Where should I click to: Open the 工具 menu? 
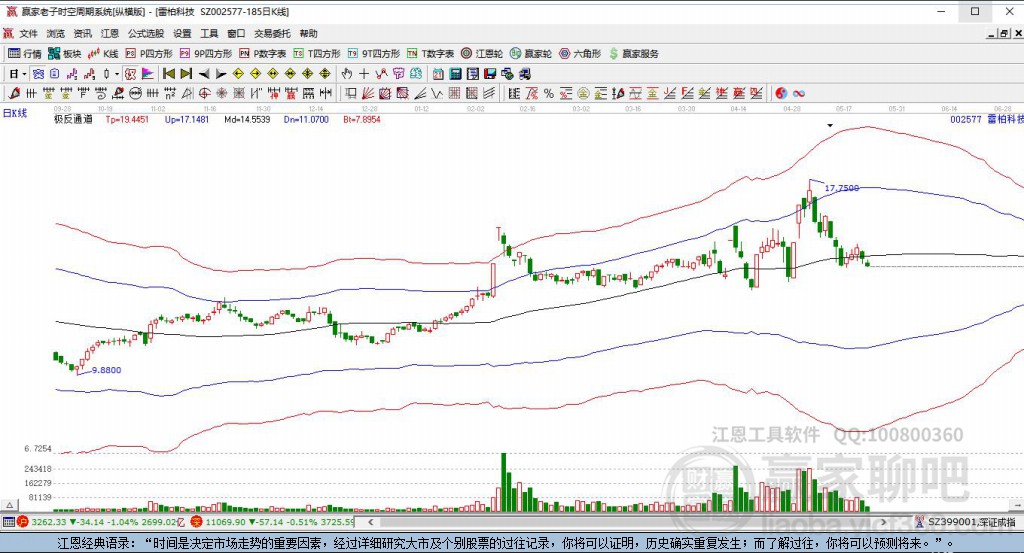[x=209, y=33]
